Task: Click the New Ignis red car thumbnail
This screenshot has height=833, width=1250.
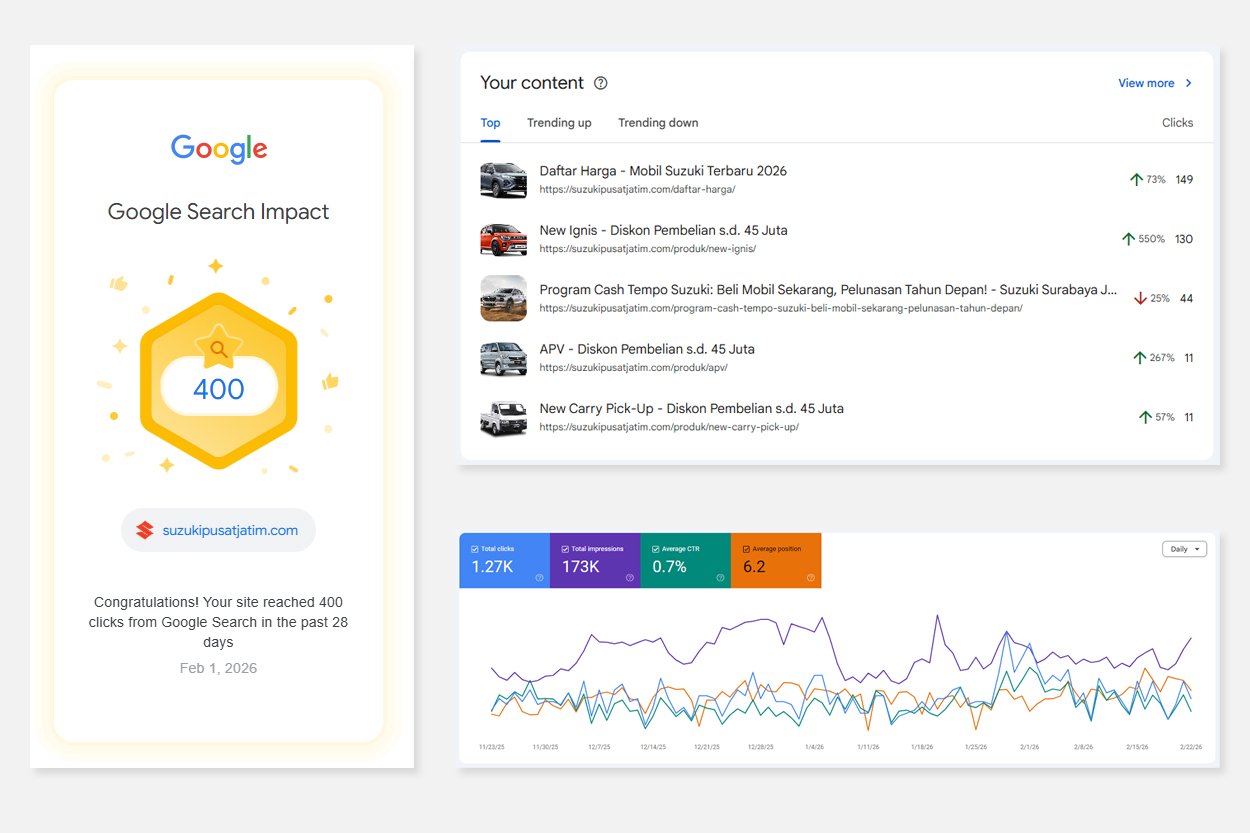Action: pyautogui.click(x=503, y=239)
